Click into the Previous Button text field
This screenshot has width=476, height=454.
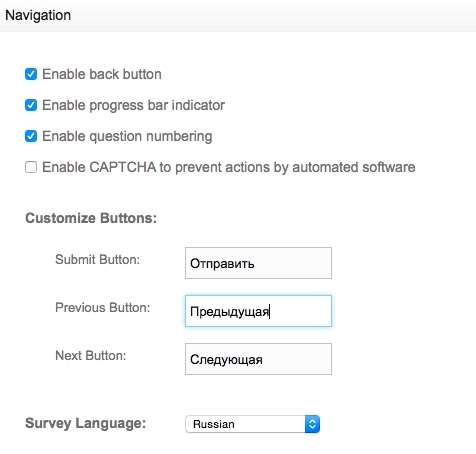click(258, 311)
